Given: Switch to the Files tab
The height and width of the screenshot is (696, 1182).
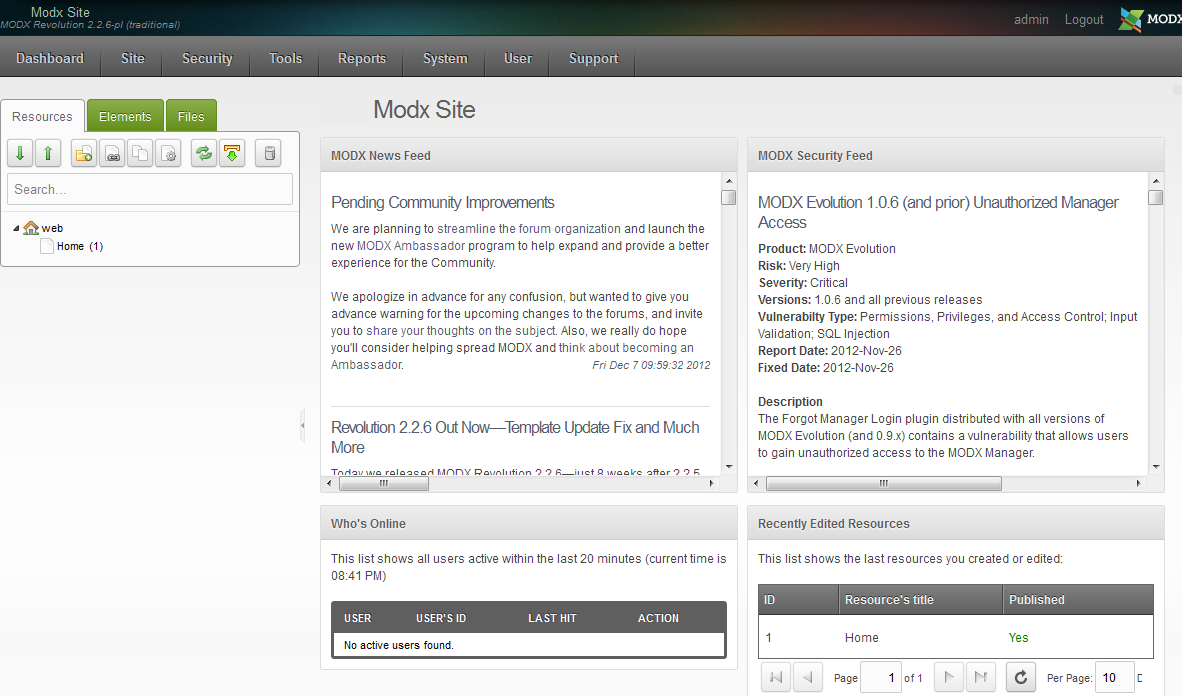Looking at the screenshot, I should click(191, 116).
